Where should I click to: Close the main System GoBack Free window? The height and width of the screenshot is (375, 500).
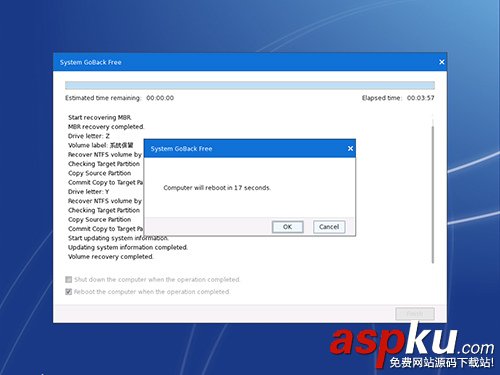pos(442,62)
